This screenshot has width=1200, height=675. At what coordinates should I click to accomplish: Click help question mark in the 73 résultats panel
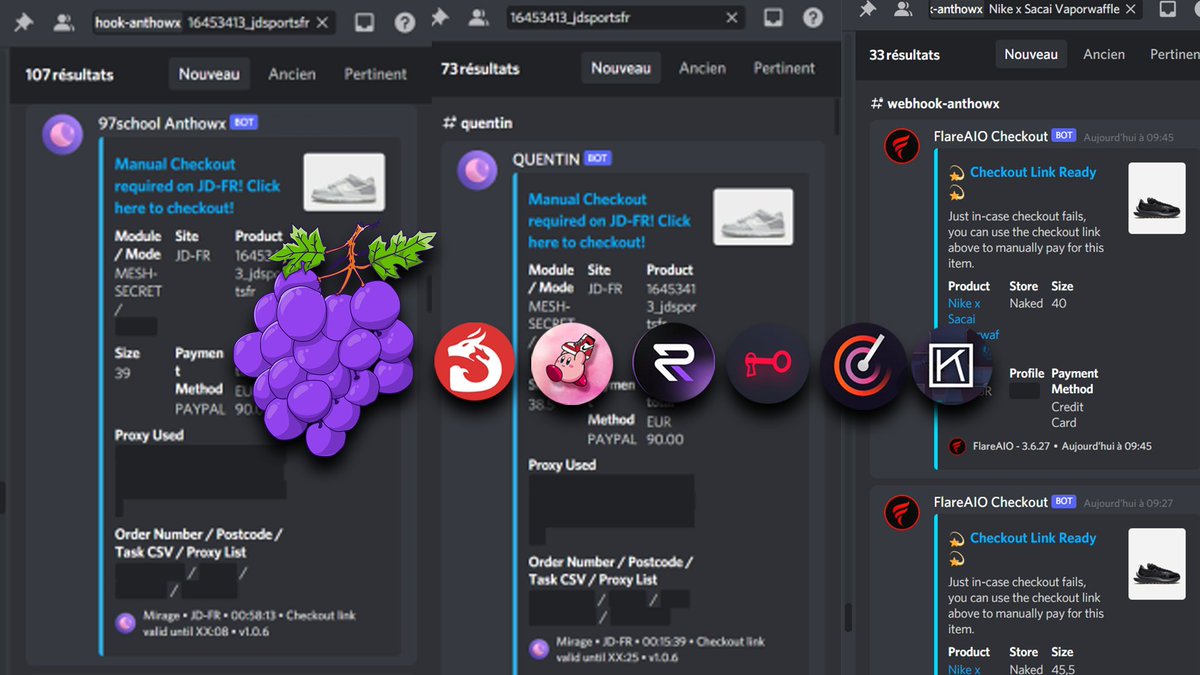tap(813, 17)
